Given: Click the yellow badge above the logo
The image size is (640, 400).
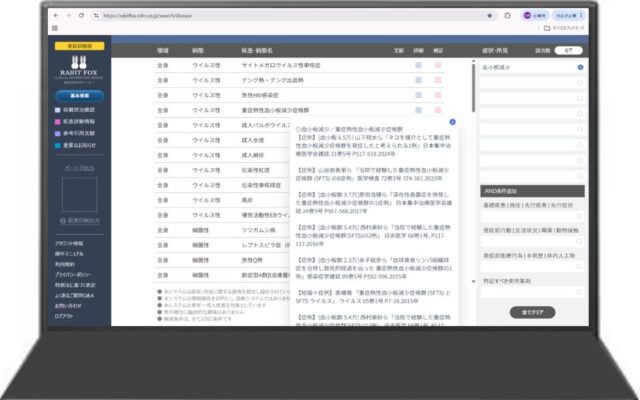Looking at the screenshot, I should coord(80,46).
